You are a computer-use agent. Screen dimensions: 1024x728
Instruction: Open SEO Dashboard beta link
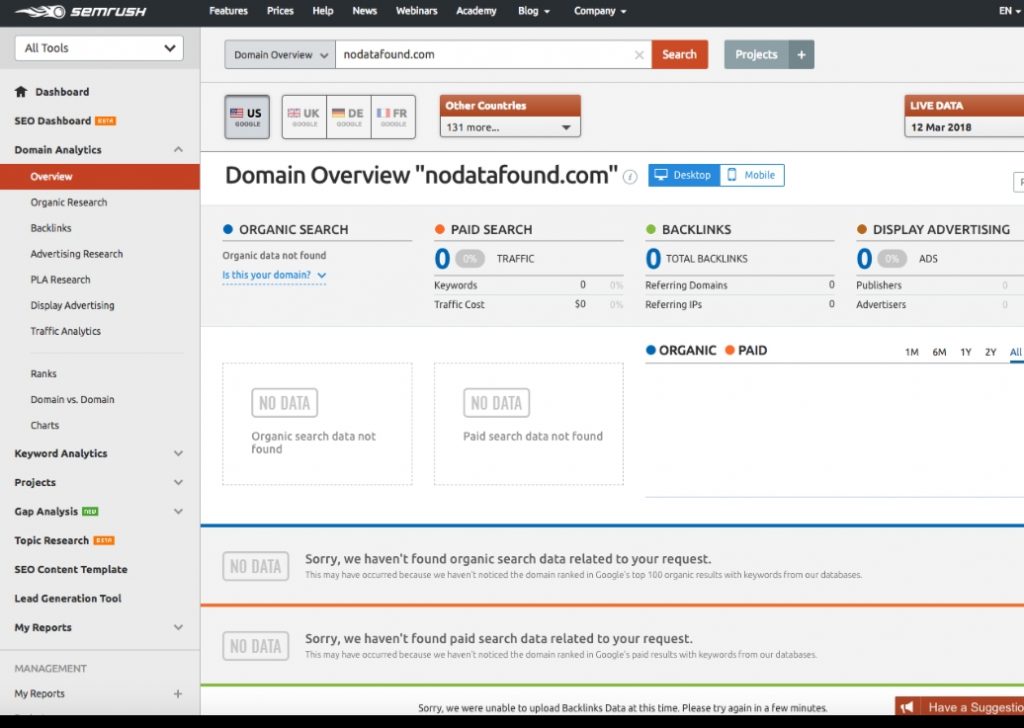[65, 121]
